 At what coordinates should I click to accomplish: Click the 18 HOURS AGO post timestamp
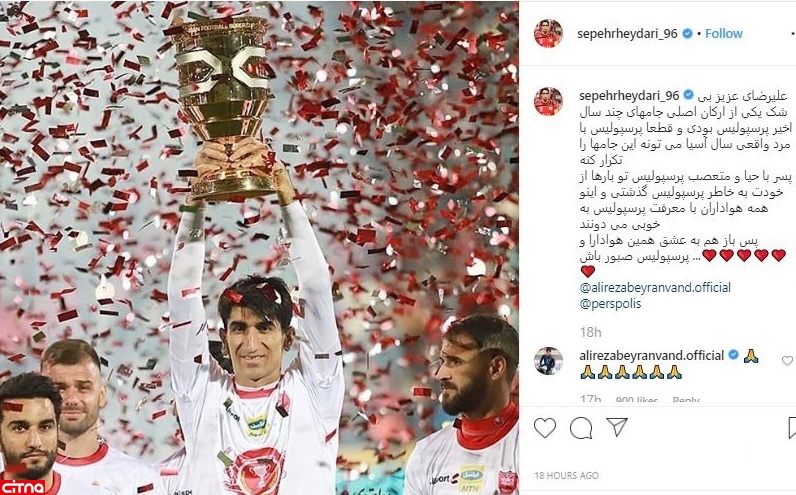click(x=566, y=476)
